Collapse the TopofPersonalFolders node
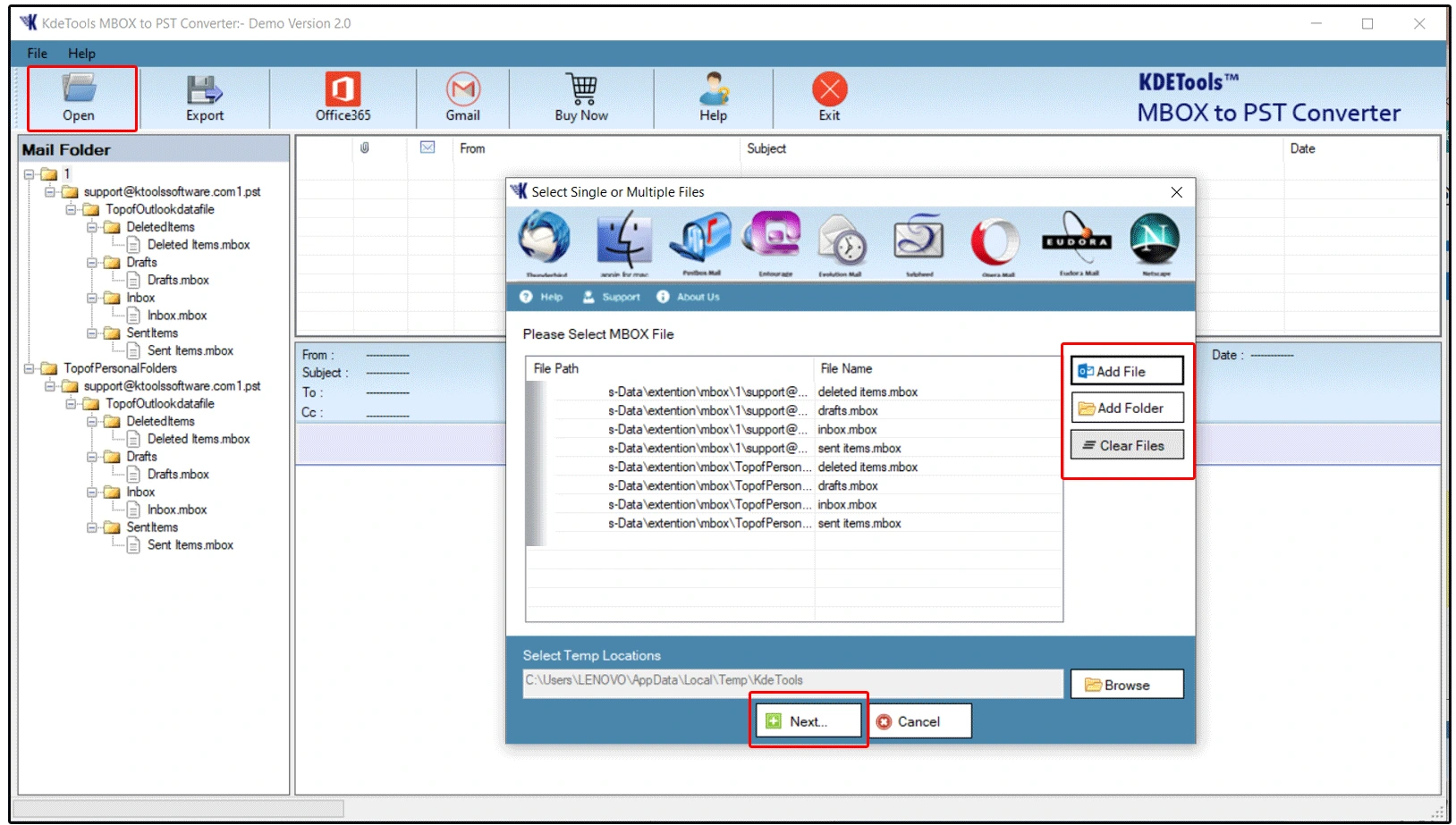 [30, 368]
